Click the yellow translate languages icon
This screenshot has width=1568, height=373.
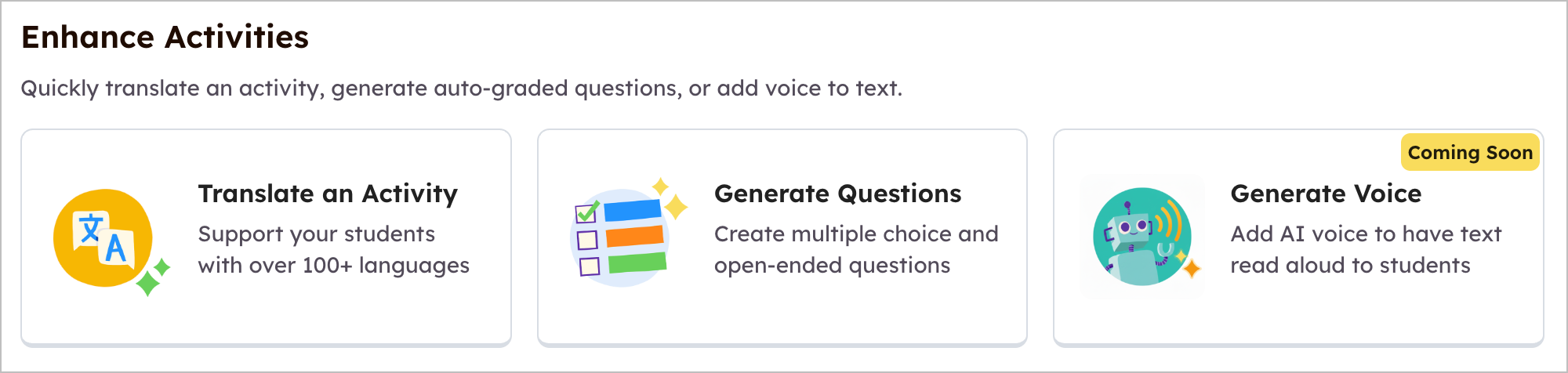103,237
